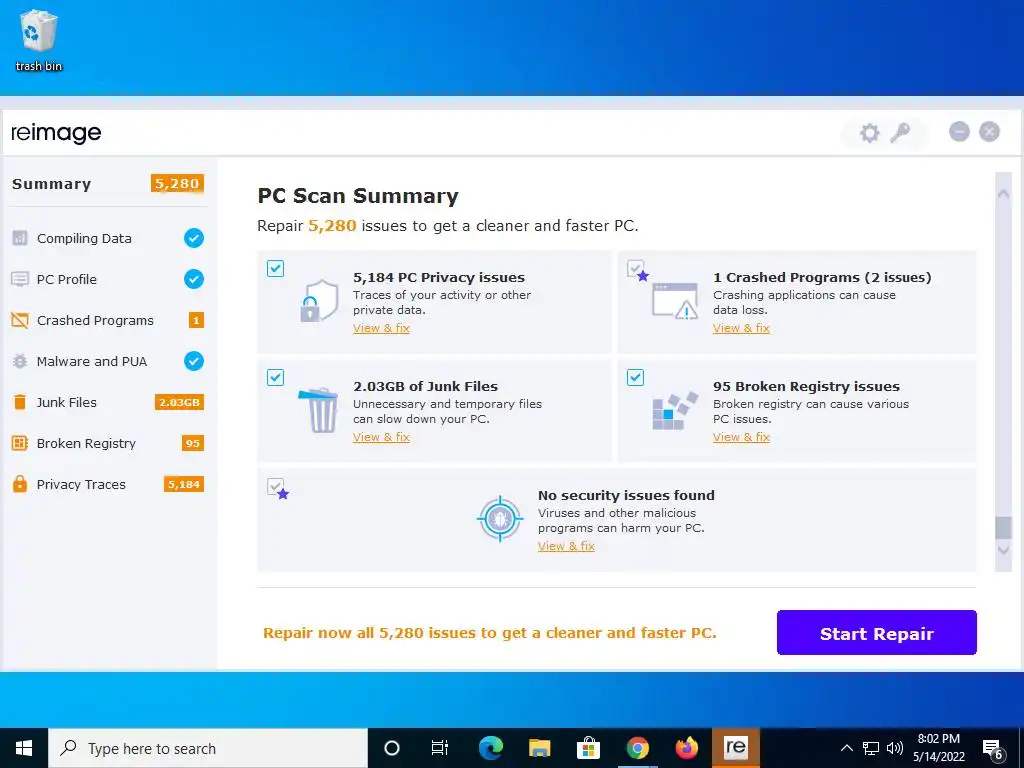Click View & fix under Junk Files
Viewport: 1024px width, 768px height.
[x=381, y=437]
